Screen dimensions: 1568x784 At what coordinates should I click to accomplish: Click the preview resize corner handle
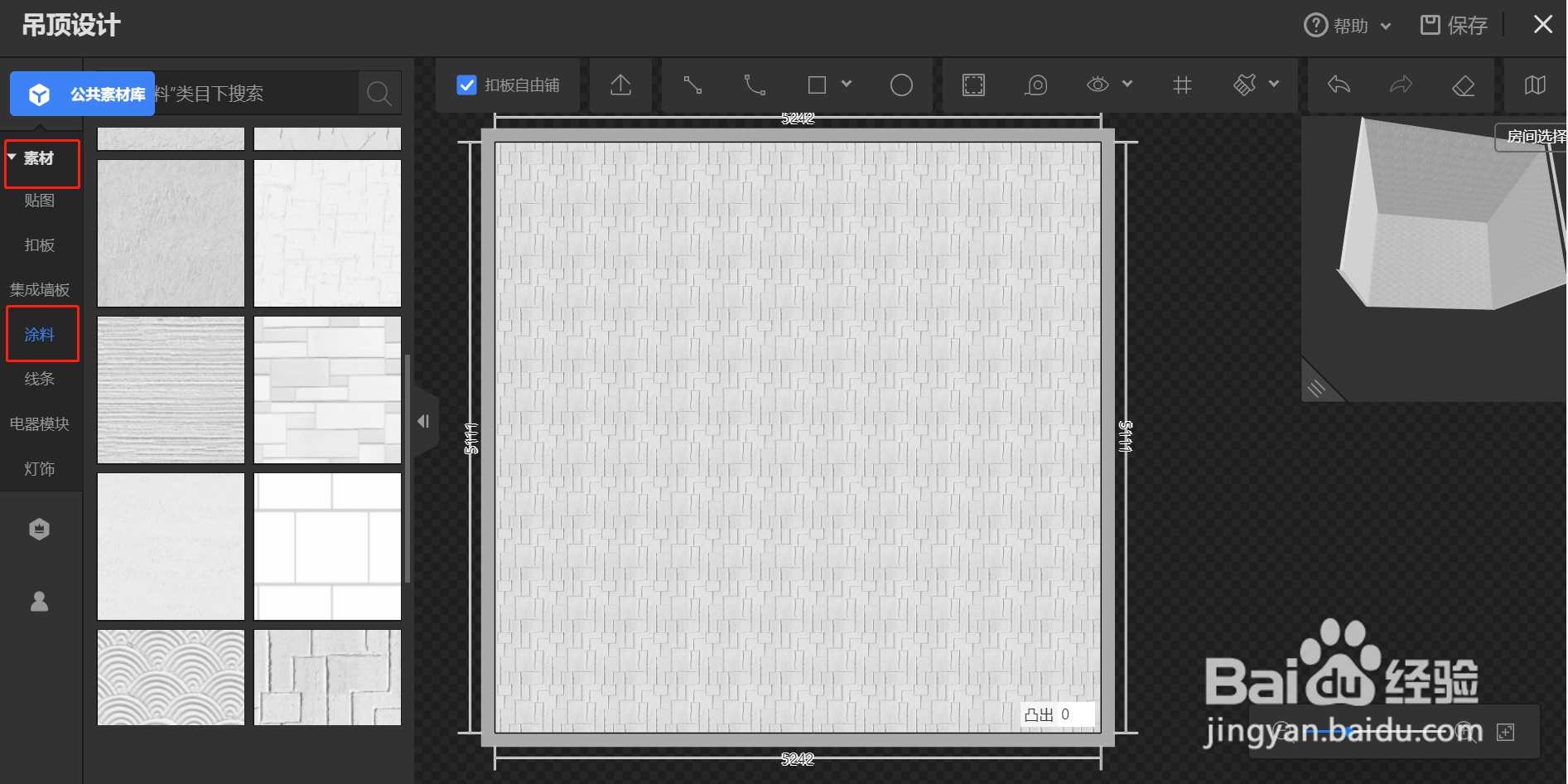pos(1317,387)
